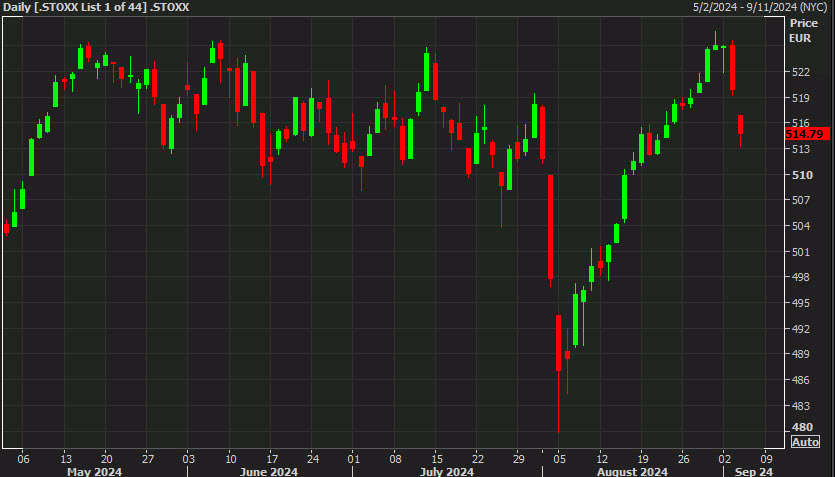Click the 08 date tick in July

(x=395, y=459)
